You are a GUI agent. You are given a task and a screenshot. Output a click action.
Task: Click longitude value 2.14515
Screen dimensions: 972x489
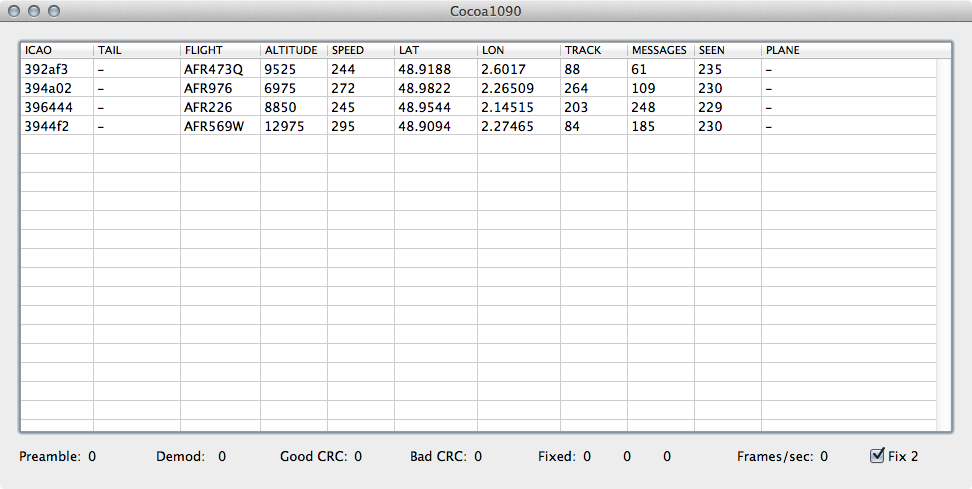tap(508, 107)
